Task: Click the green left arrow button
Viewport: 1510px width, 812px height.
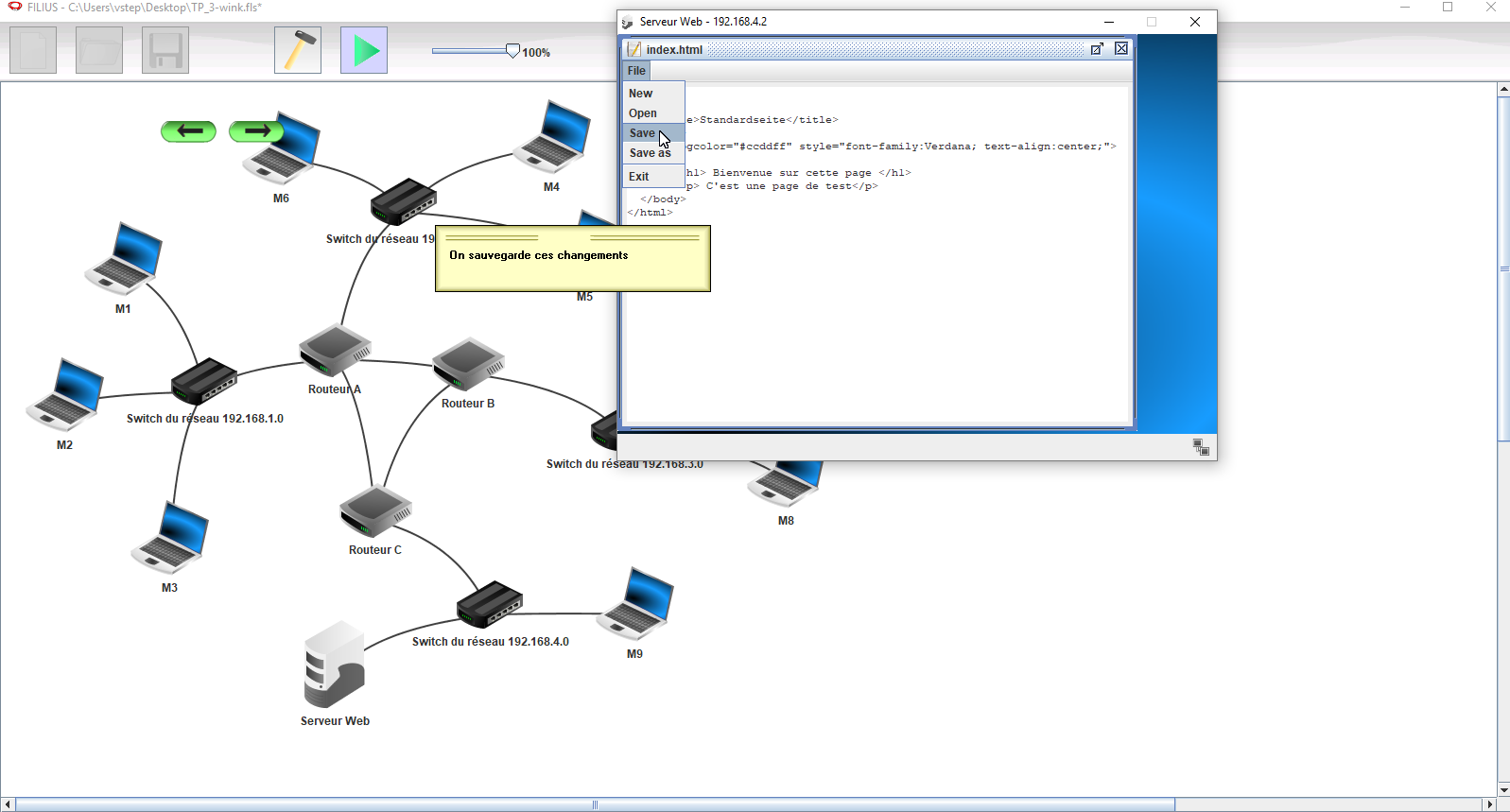Action: click(189, 131)
